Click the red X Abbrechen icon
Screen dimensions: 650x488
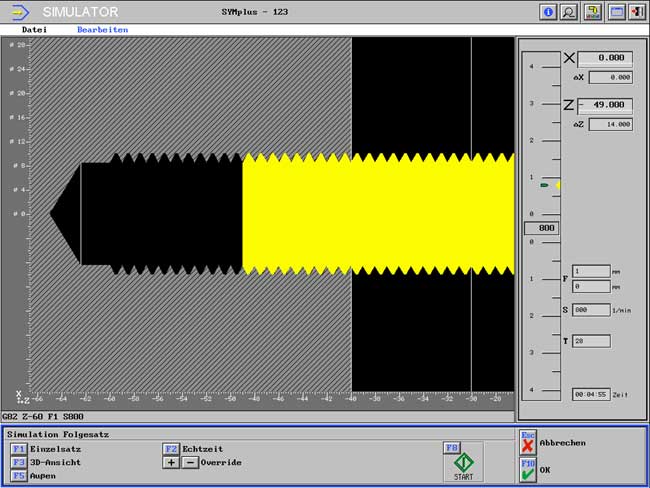coord(528,443)
